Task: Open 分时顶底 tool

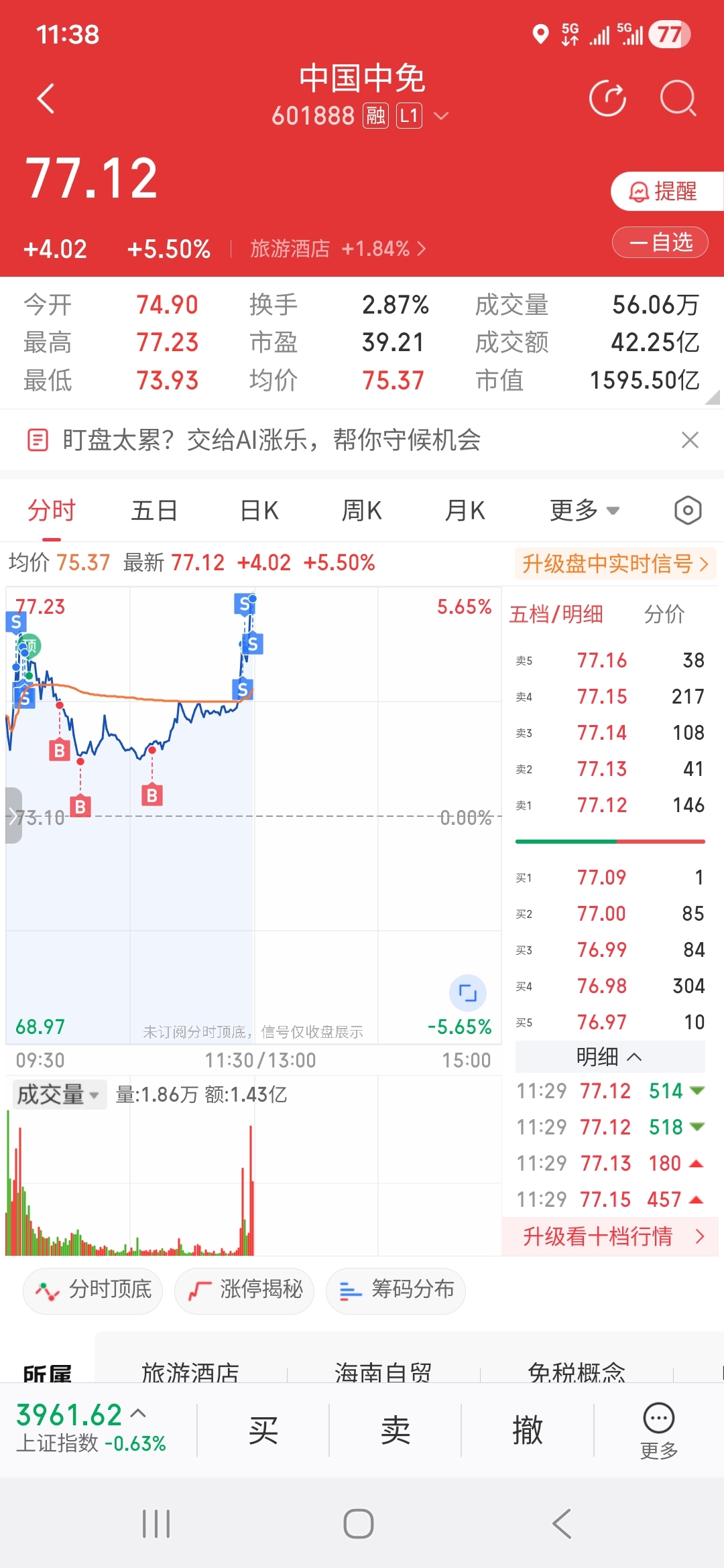Action: [93, 1290]
